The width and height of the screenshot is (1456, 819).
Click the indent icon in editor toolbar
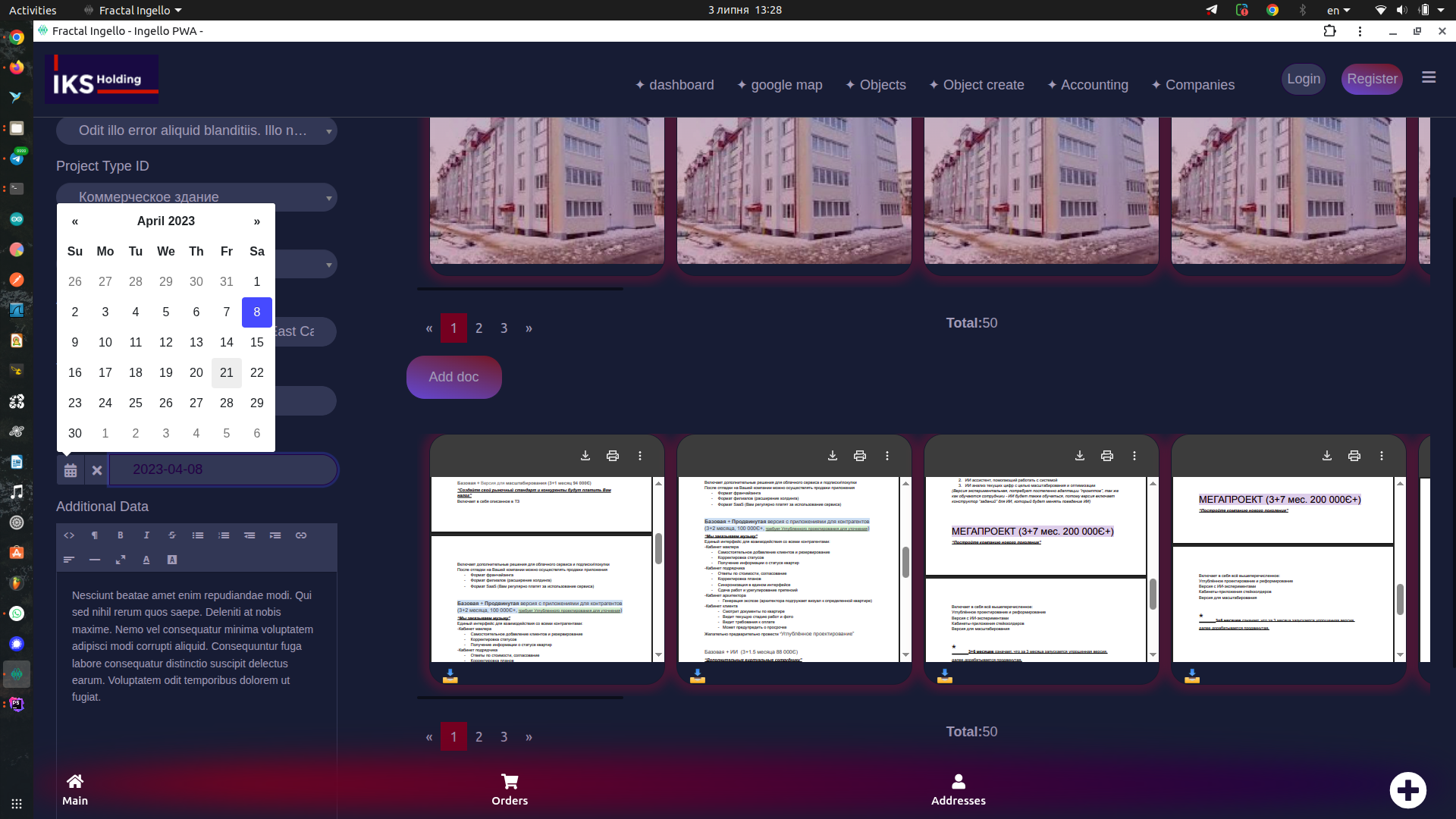point(275,535)
